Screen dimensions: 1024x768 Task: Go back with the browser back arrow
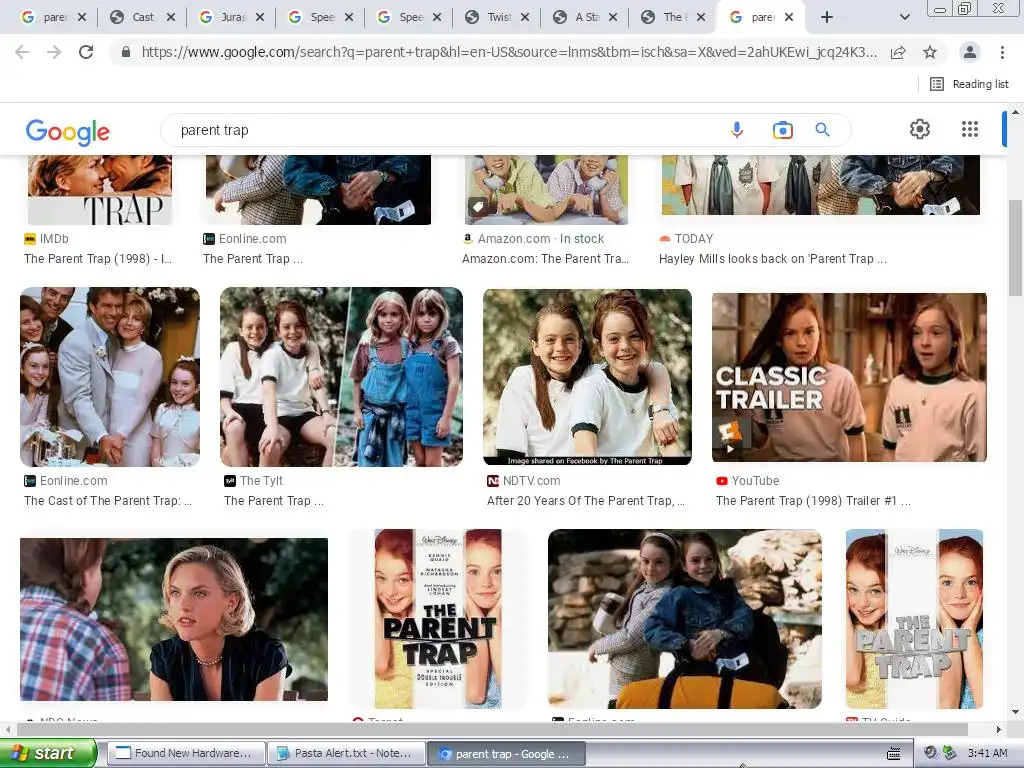22,52
